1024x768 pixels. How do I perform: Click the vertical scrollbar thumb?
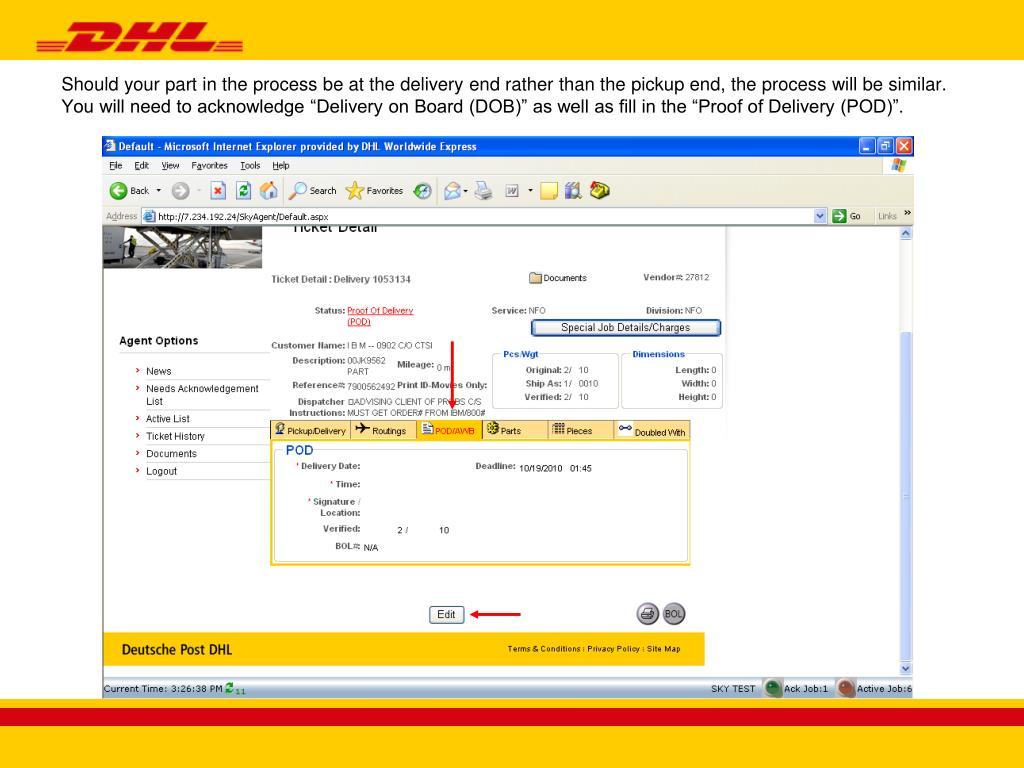[x=906, y=496]
